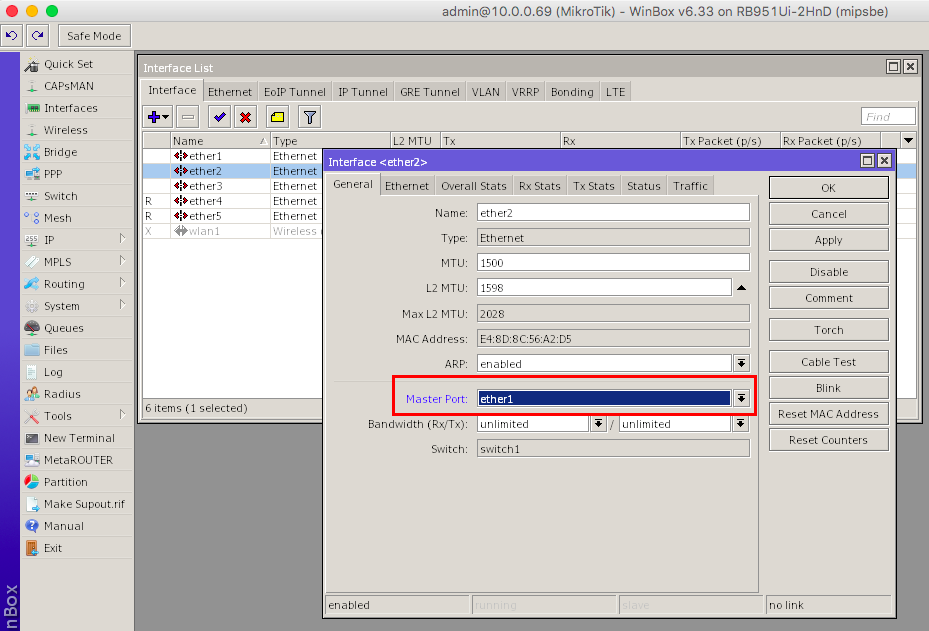Viewport: 929px width, 631px height.
Task: Open the column chooser dropdown in Interface List
Action: [x=908, y=140]
